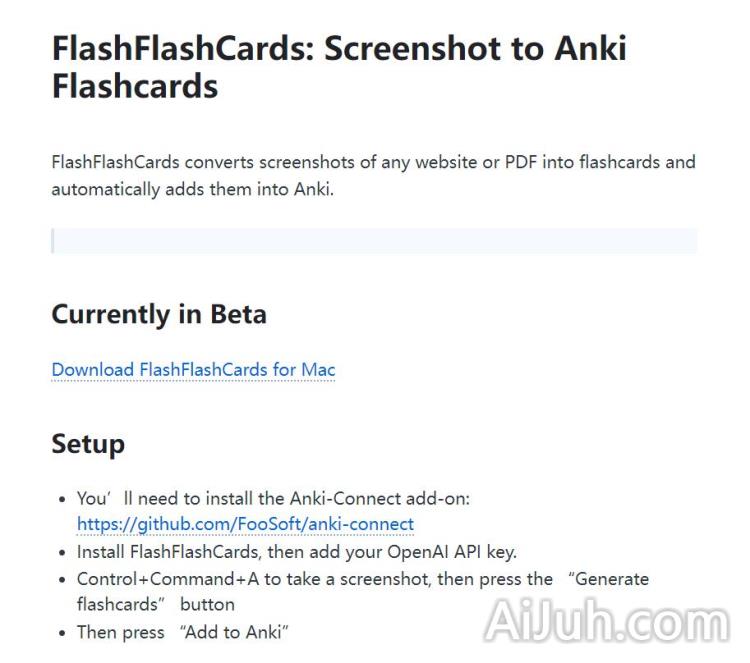Click the "Add to Anki" quoted text
The height and width of the screenshot is (663, 750).
click(x=234, y=632)
